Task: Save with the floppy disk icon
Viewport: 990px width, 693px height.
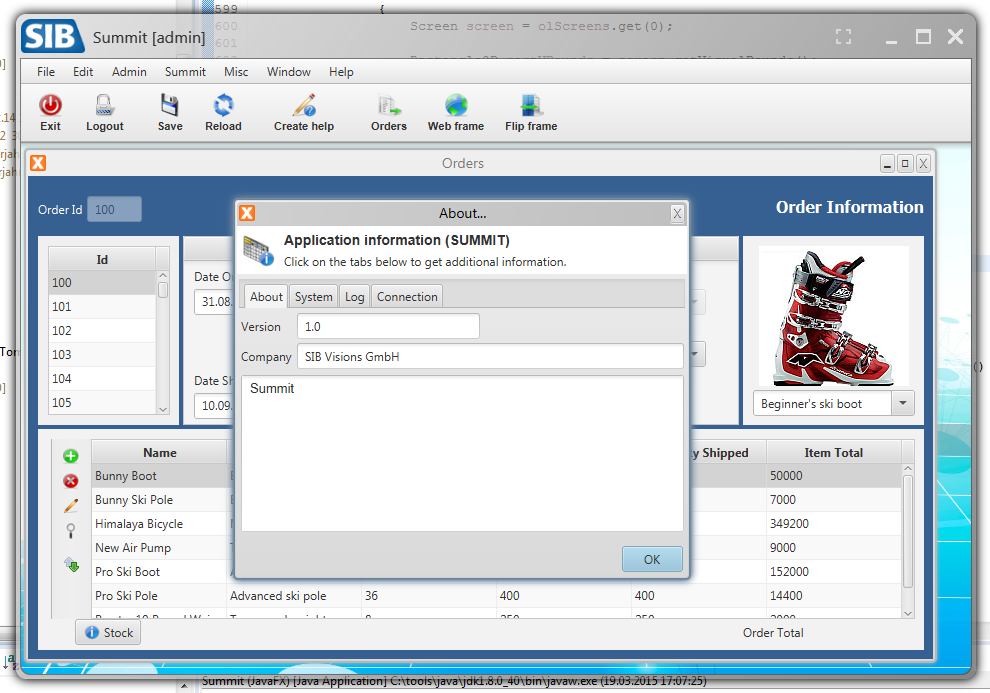Action: (169, 105)
